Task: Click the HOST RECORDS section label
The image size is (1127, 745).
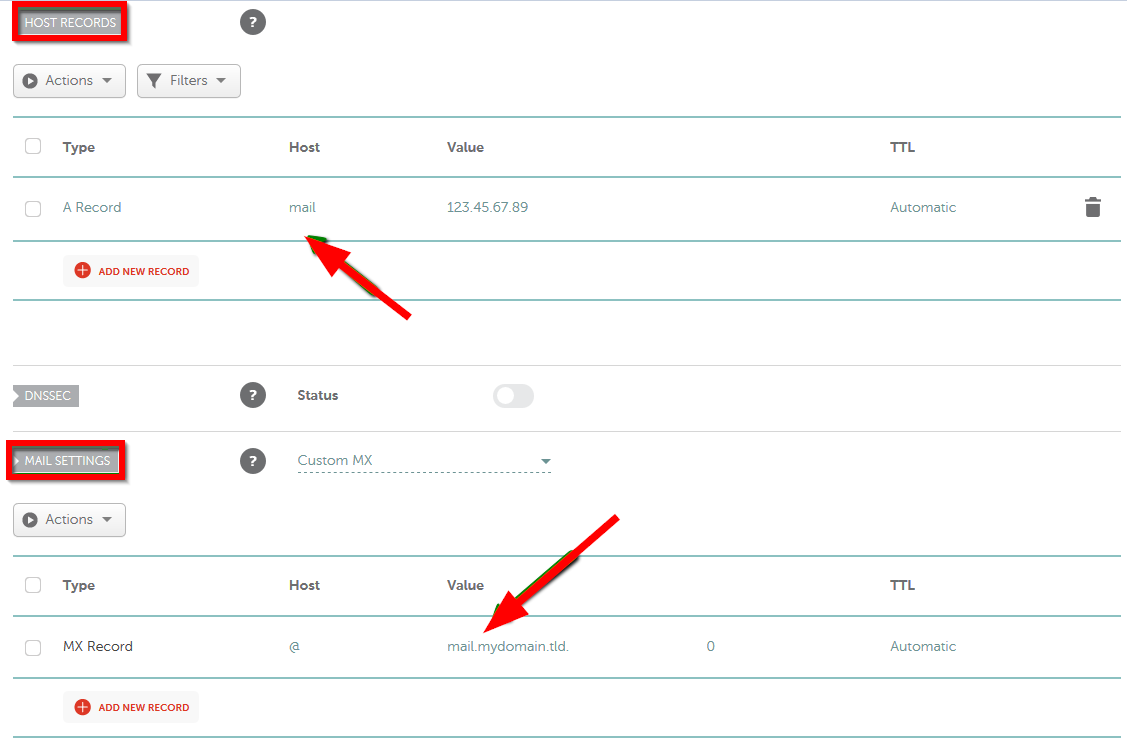Action: click(69, 22)
